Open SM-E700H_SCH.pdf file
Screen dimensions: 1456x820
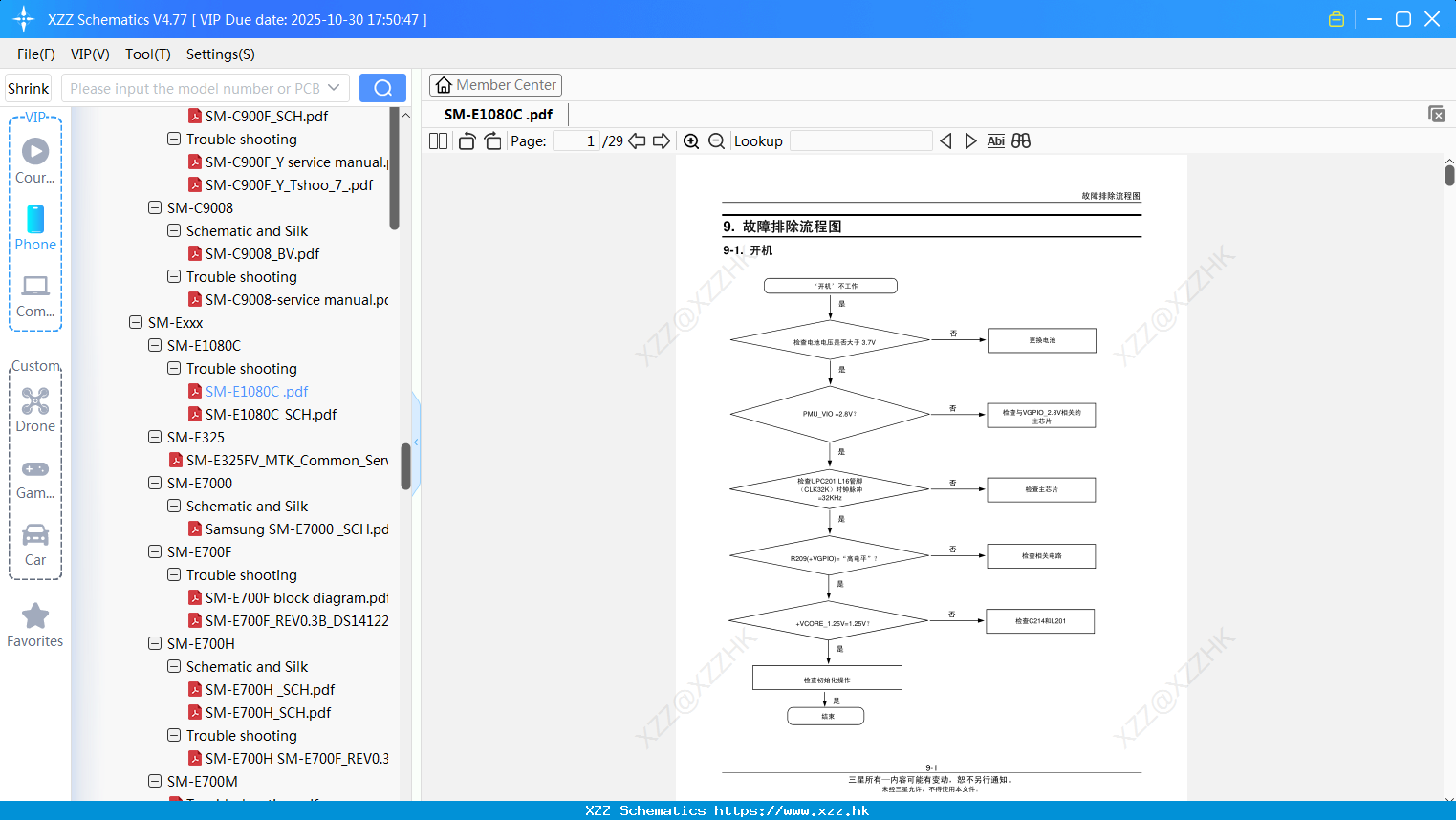point(259,712)
